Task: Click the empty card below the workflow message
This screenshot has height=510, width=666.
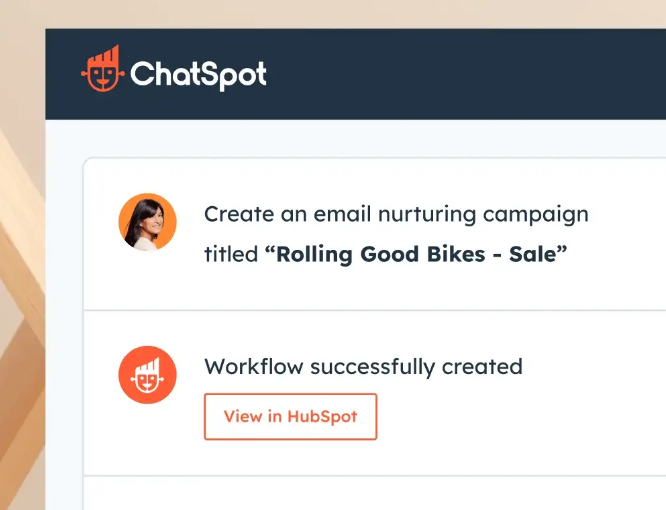Action: tap(375, 493)
